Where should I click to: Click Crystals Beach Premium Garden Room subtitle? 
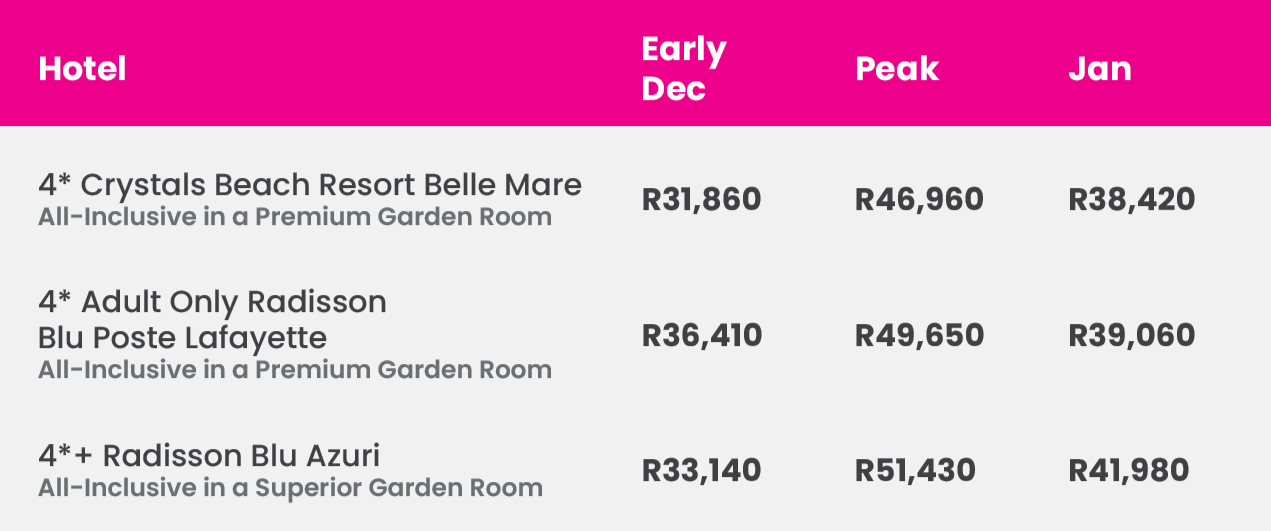pos(294,216)
